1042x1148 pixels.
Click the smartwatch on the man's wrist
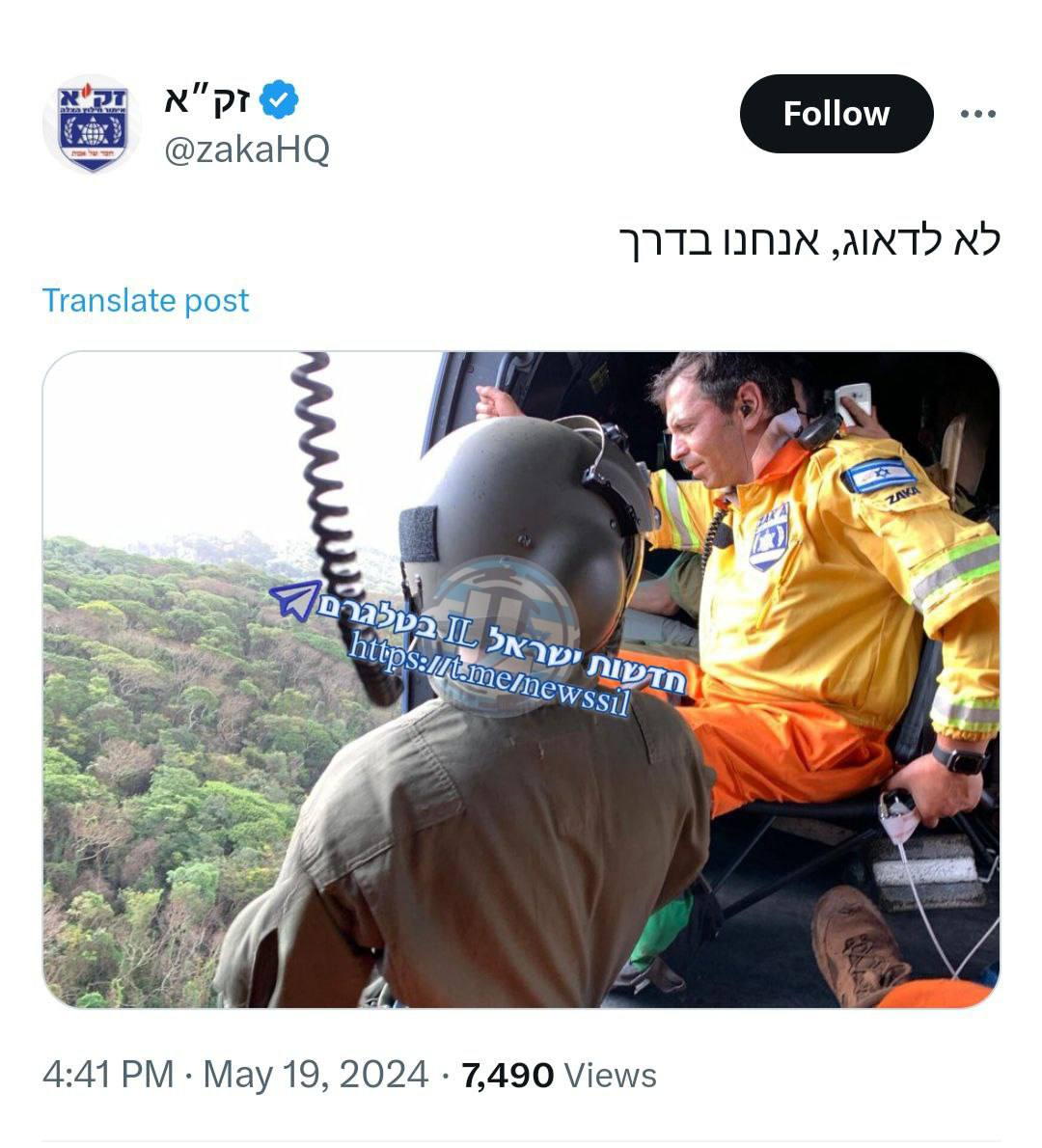[x=959, y=759]
